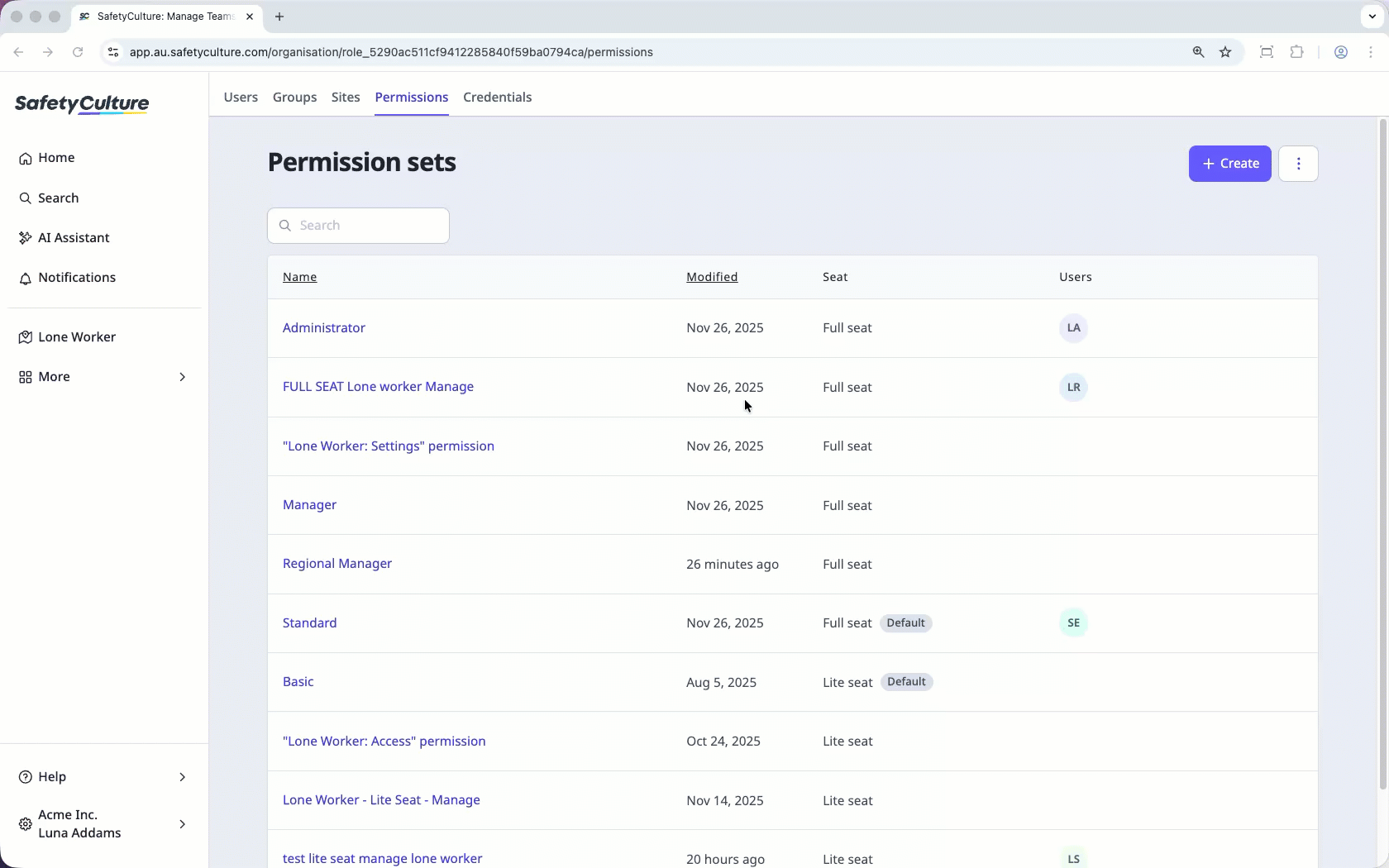
Task: Click "Oct 24, 2025" modified date
Action: point(723,742)
